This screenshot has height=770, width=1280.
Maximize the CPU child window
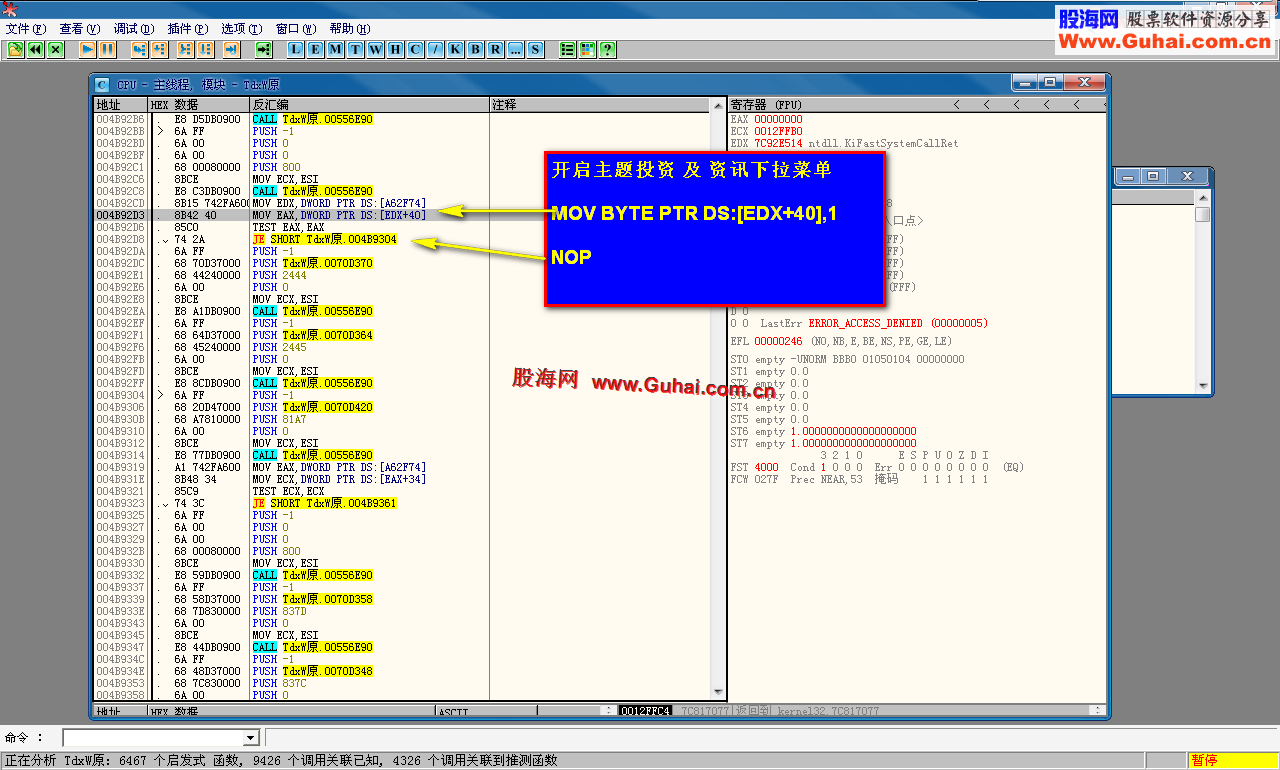click(1050, 83)
